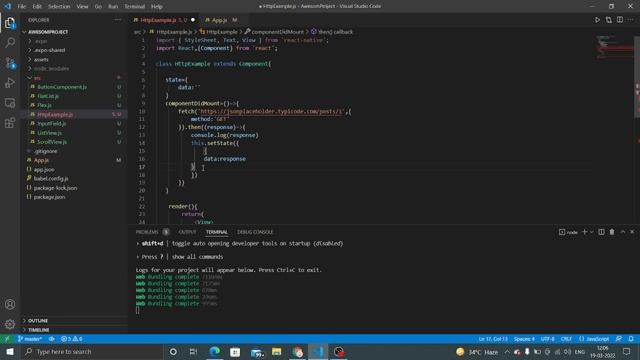Expand the assets folder

tap(41, 60)
